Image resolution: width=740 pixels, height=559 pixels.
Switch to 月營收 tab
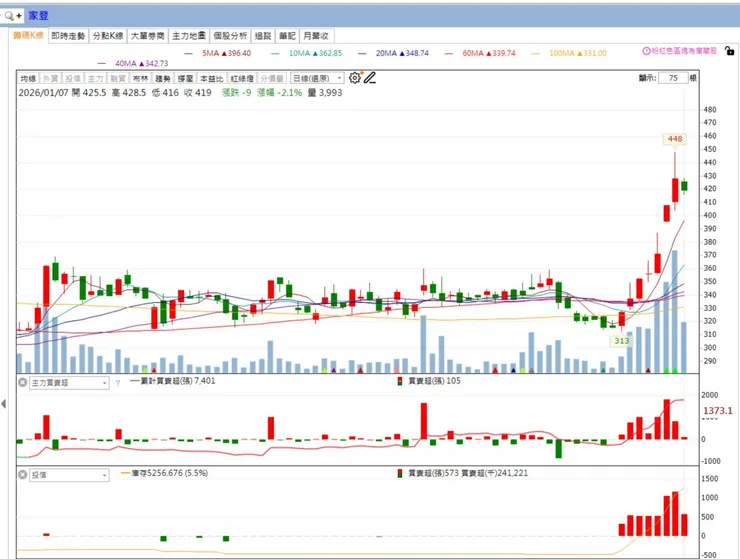pos(316,36)
